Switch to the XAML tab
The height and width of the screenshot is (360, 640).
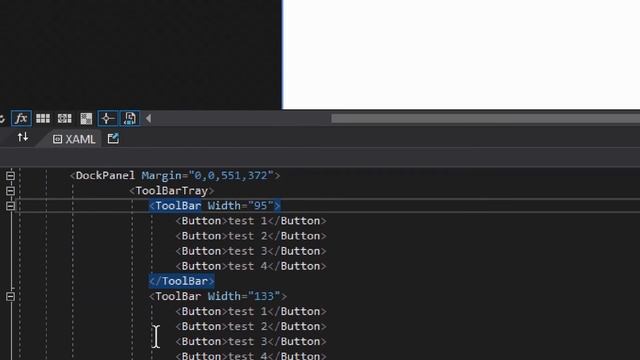[x=74, y=139]
